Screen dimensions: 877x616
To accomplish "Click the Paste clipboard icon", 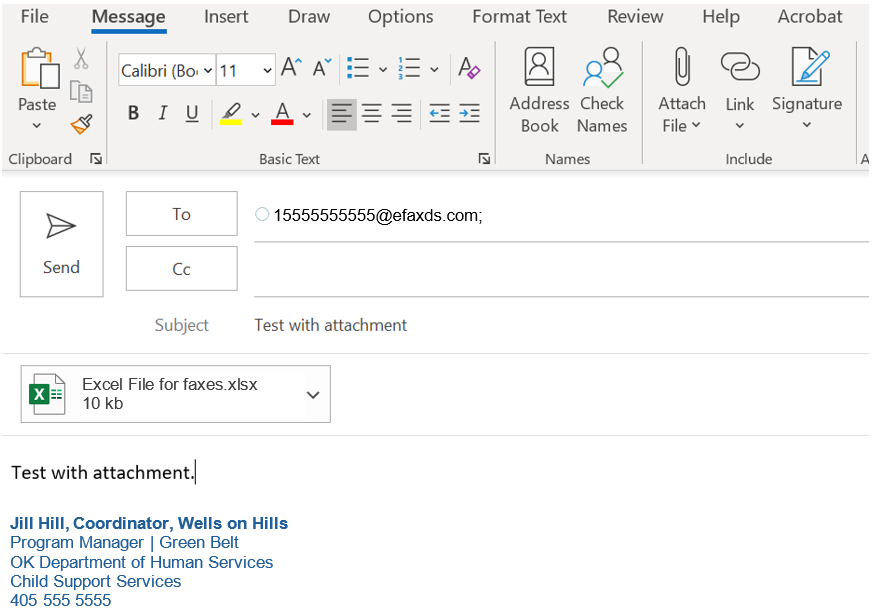I will point(40,68).
